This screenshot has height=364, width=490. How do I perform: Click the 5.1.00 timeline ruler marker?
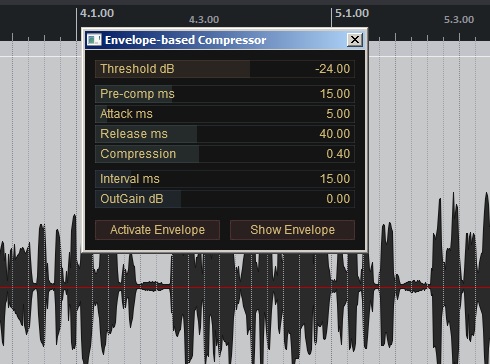click(x=352, y=13)
